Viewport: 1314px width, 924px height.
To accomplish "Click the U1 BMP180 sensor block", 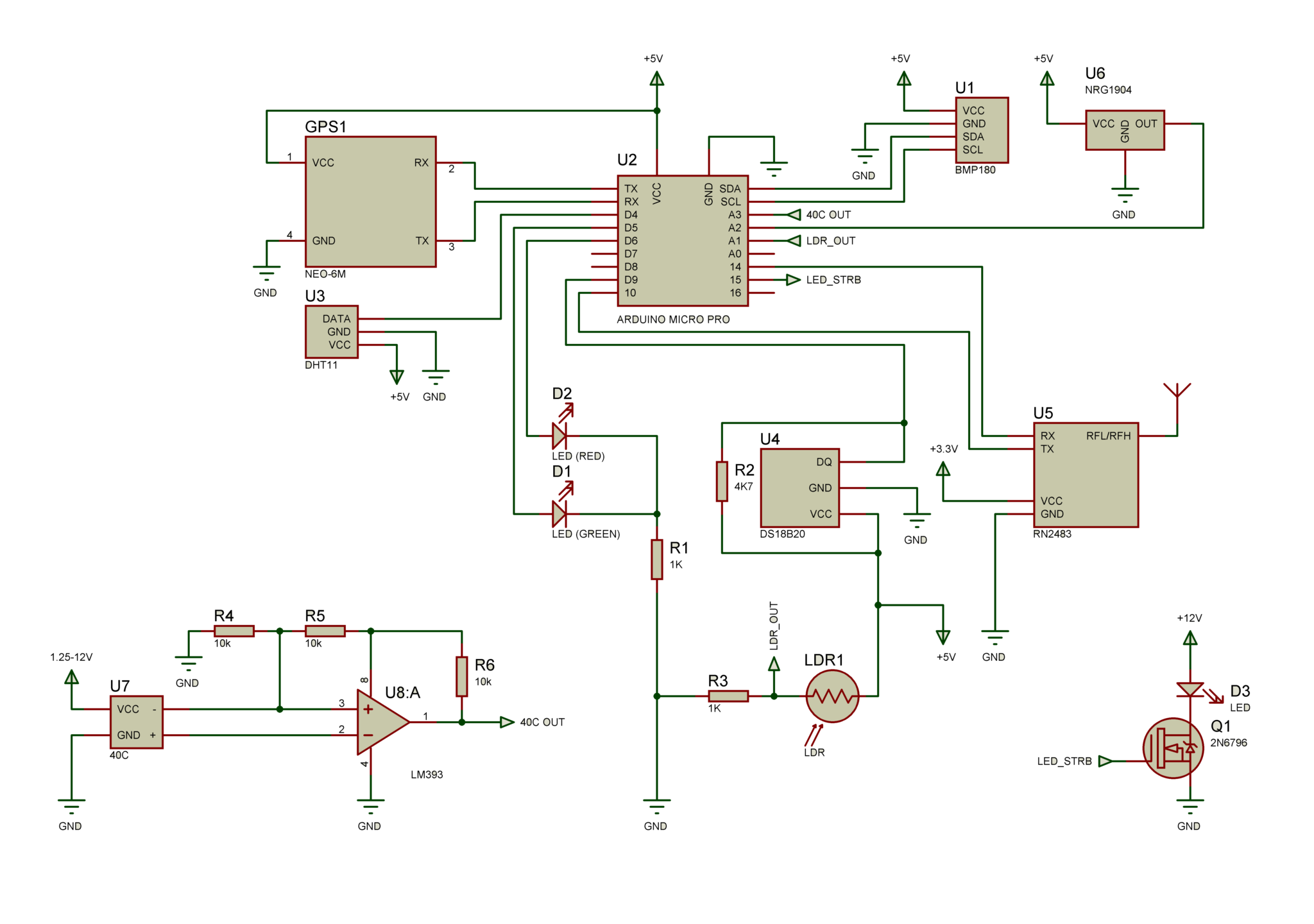I will pos(982,130).
